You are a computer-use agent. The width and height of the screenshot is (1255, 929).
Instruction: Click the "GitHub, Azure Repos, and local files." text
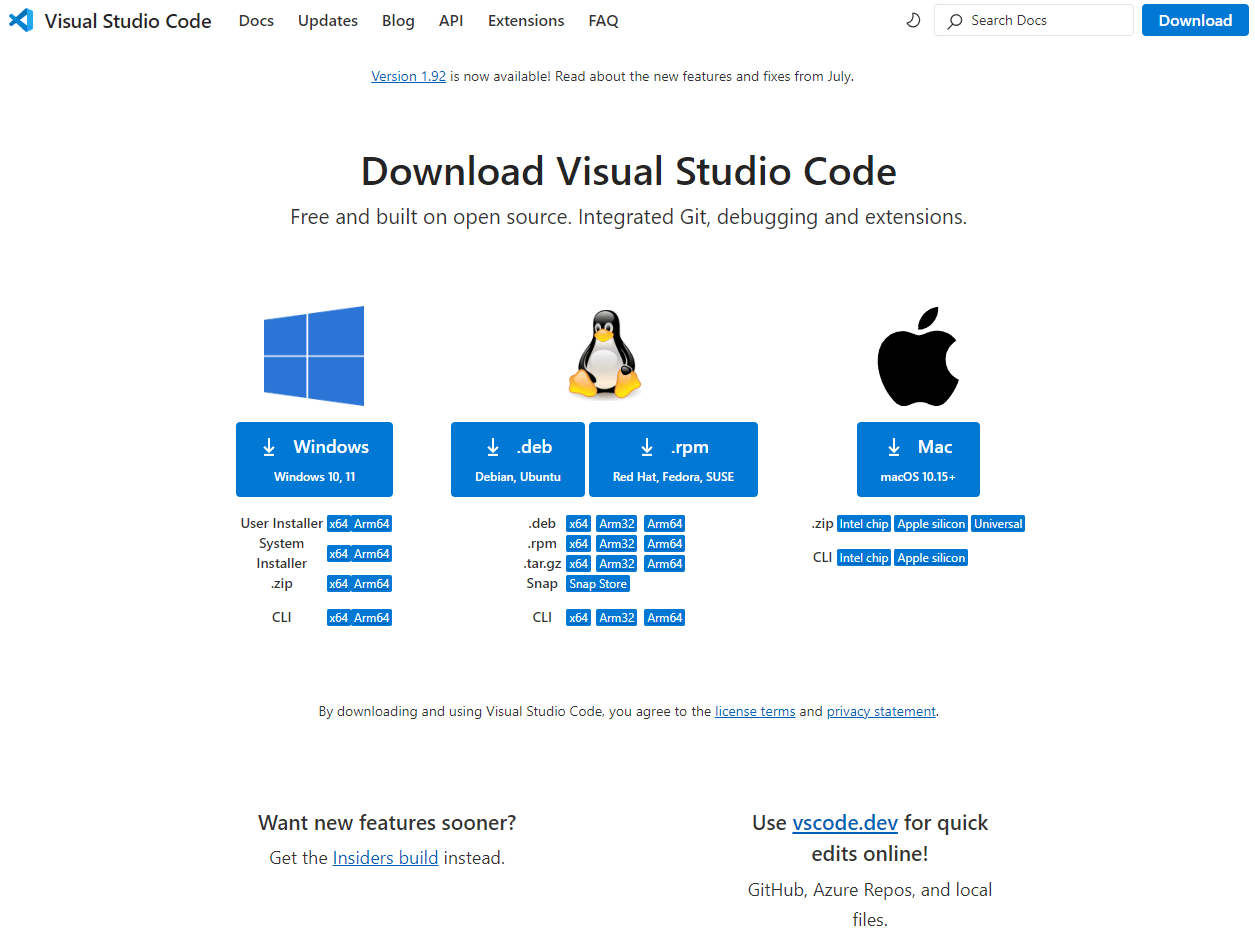click(870, 904)
